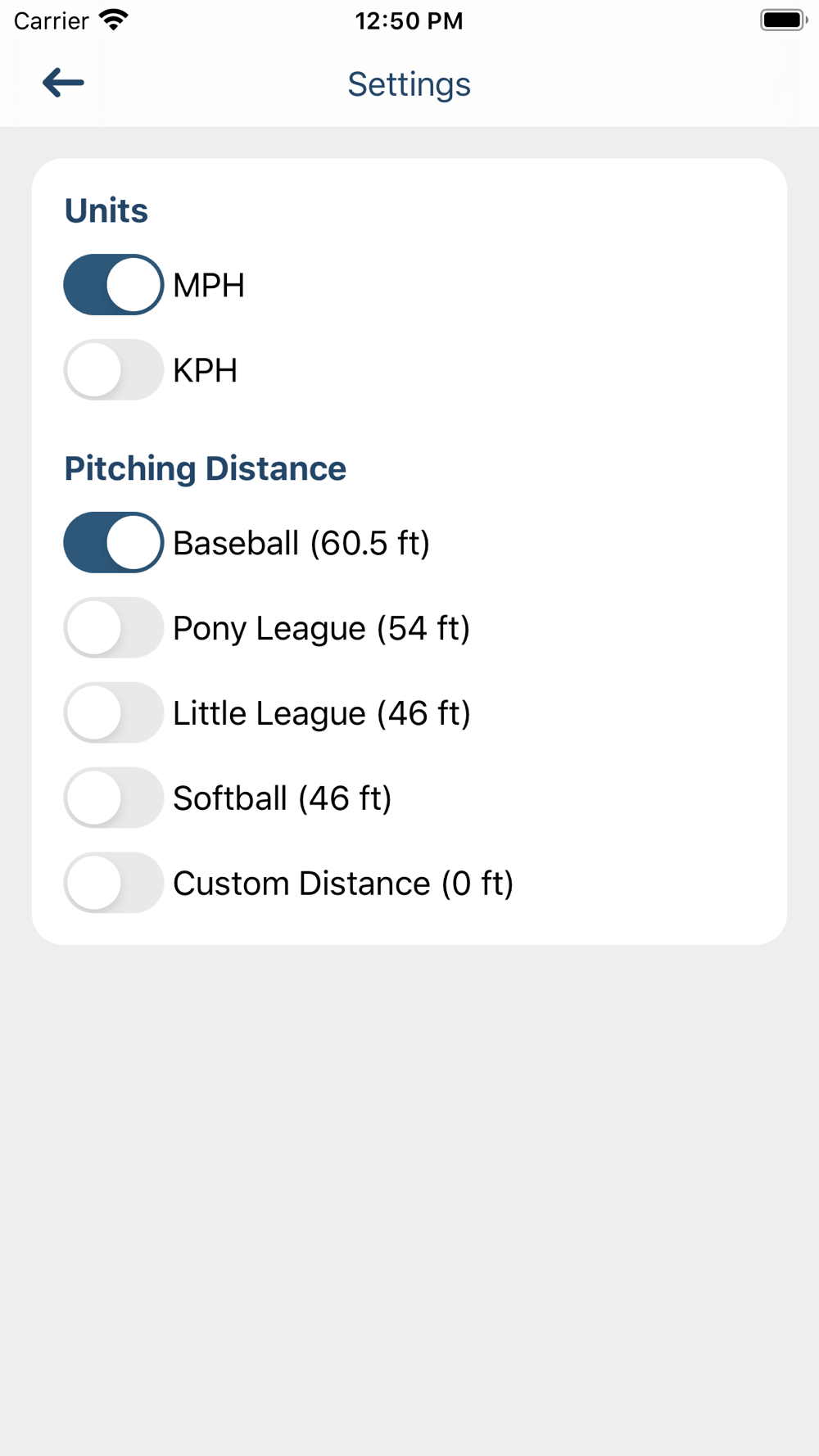Tap the Units section heading
The image size is (819, 1456).
coord(106,210)
